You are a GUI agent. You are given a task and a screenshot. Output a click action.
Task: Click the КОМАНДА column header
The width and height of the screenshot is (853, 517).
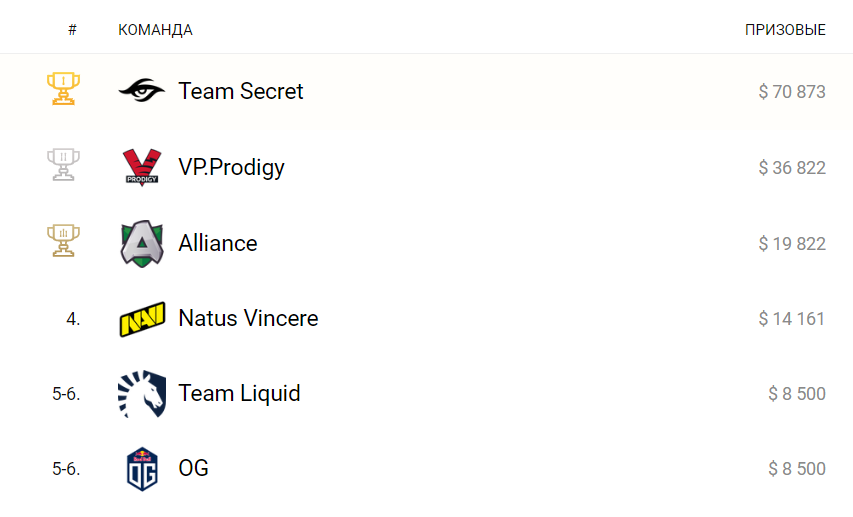(155, 30)
